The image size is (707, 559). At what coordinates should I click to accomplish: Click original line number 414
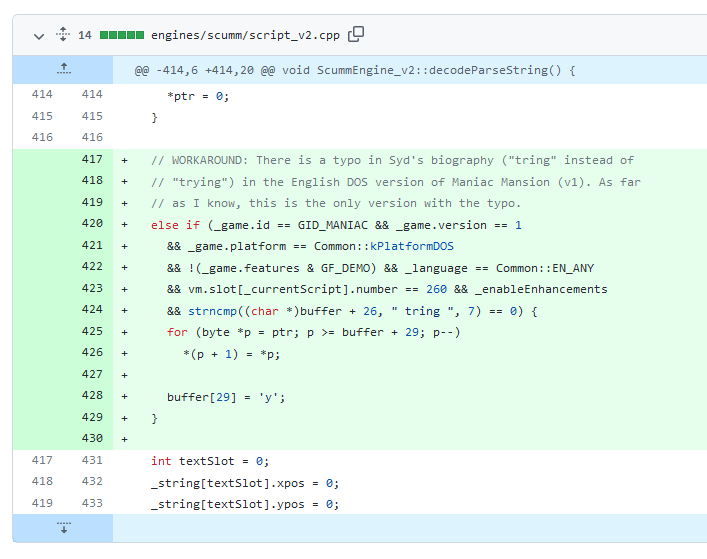pyautogui.click(x=42, y=95)
